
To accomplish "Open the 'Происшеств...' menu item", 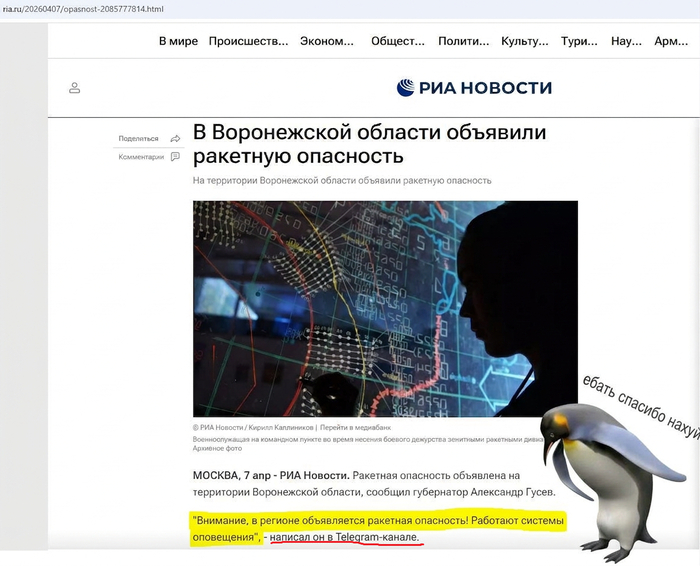I will (248, 41).
